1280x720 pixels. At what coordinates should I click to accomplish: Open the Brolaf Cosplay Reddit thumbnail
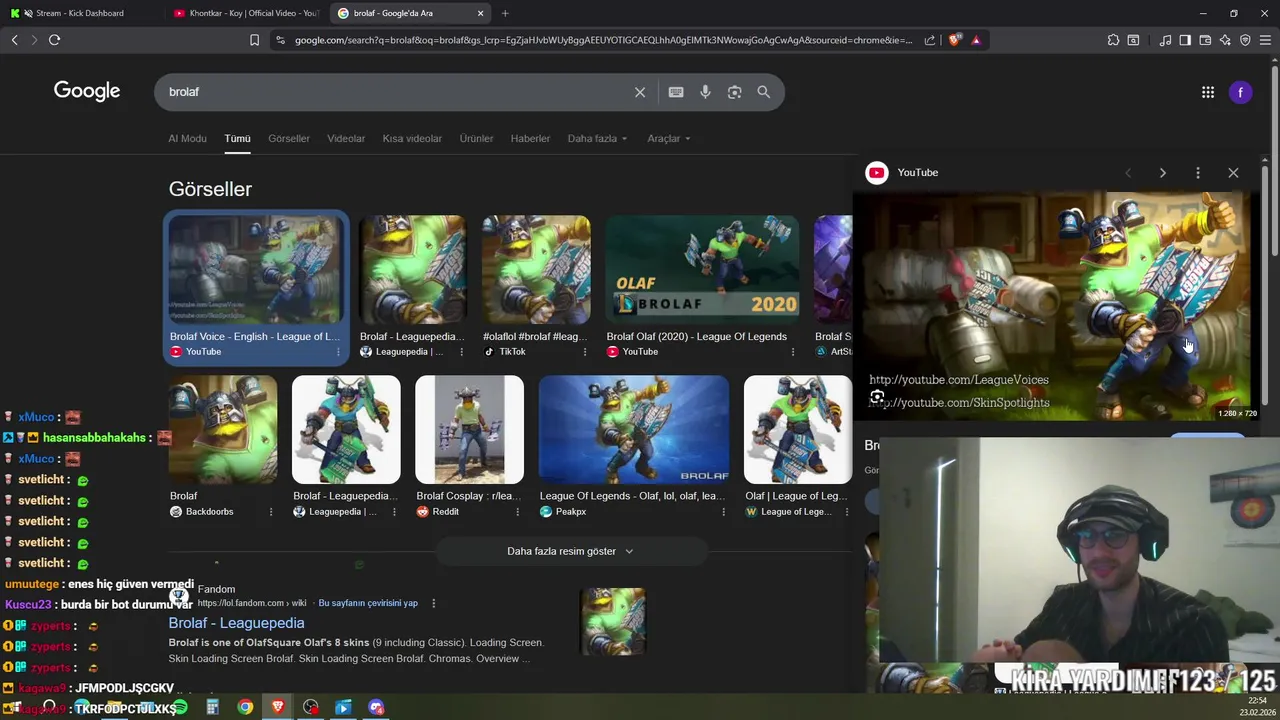(x=469, y=430)
